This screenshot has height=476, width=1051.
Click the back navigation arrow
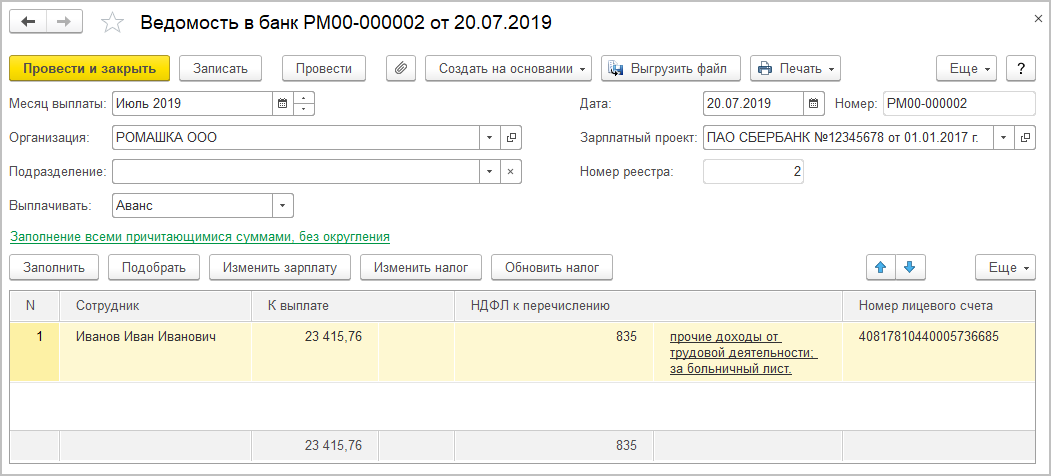pos(28,22)
